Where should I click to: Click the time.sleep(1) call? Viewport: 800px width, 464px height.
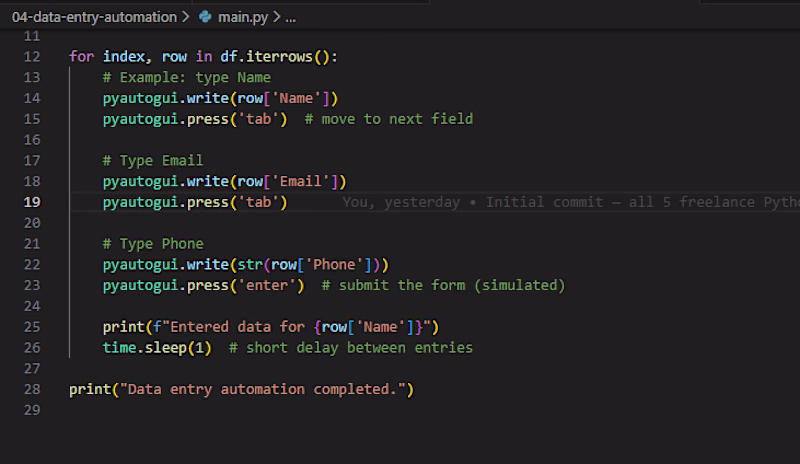[x=156, y=348]
